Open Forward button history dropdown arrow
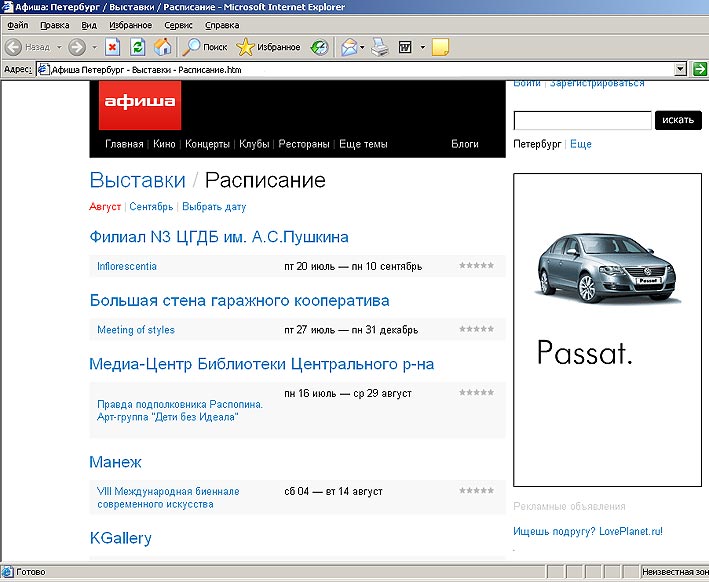The height and width of the screenshot is (582, 709). pyautogui.click(x=95, y=47)
